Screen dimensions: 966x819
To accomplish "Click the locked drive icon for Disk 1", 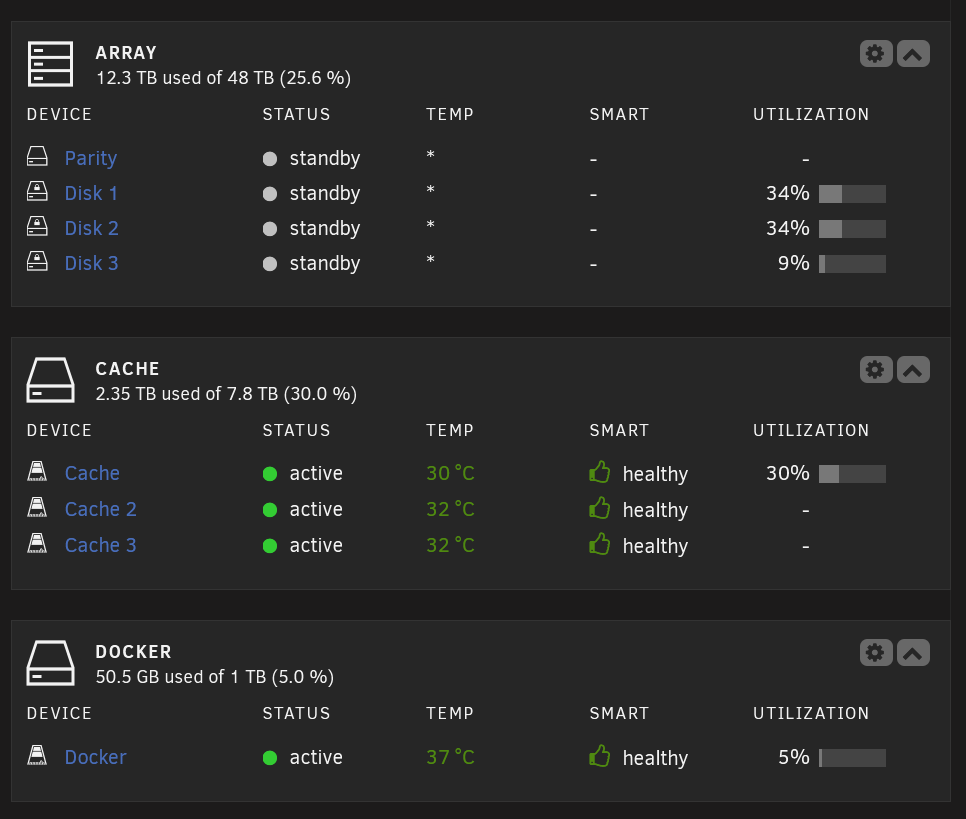I will coord(37,192).
